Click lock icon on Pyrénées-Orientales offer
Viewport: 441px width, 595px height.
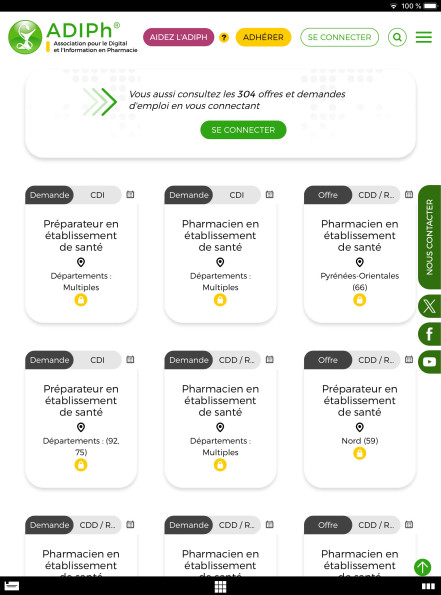point(359,300)
